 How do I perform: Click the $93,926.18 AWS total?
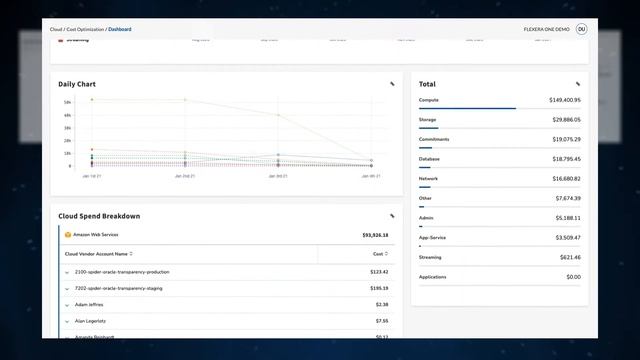[375, 235]
